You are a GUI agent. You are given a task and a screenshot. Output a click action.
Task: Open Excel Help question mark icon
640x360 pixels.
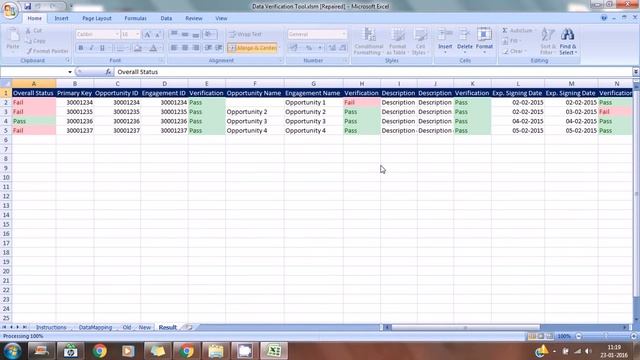click(x=604, y=18)
